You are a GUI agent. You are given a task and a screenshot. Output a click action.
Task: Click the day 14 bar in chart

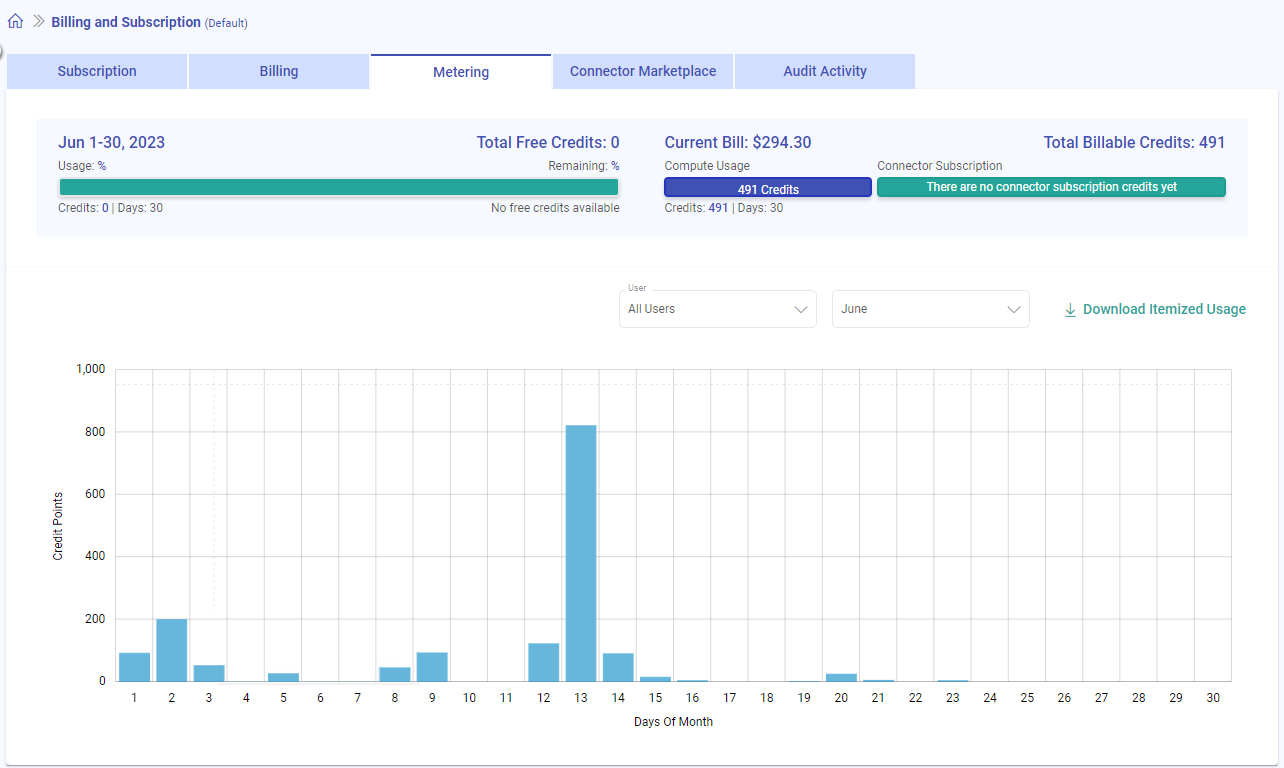(x=618, y=667)
